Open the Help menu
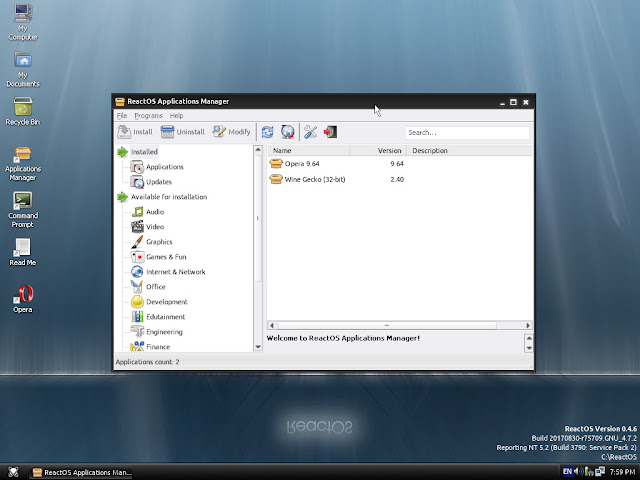640x480 pixels. coord(176,116)
